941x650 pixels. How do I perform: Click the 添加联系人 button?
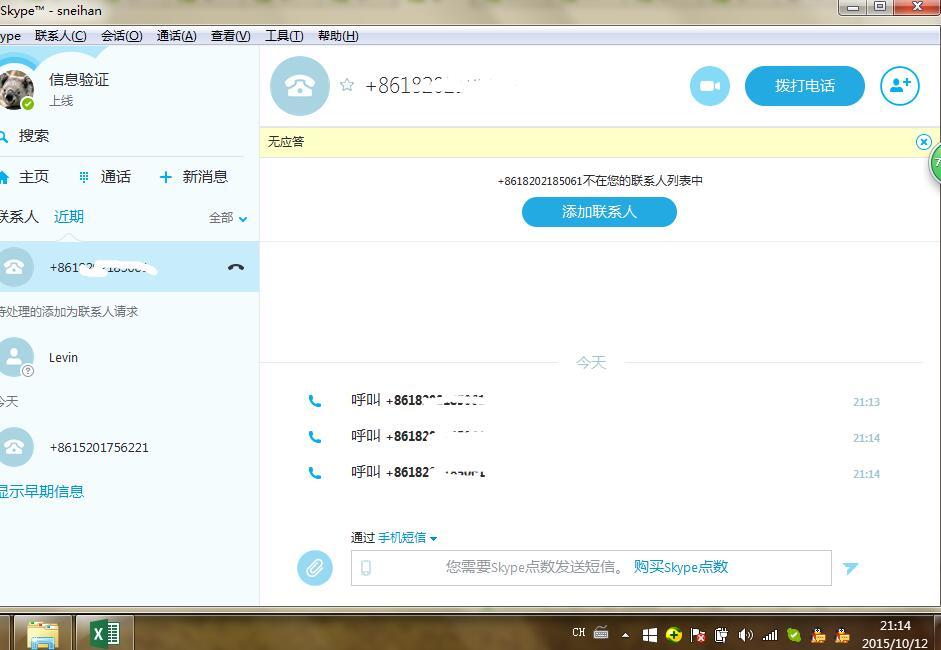click(x=599, y=212)
